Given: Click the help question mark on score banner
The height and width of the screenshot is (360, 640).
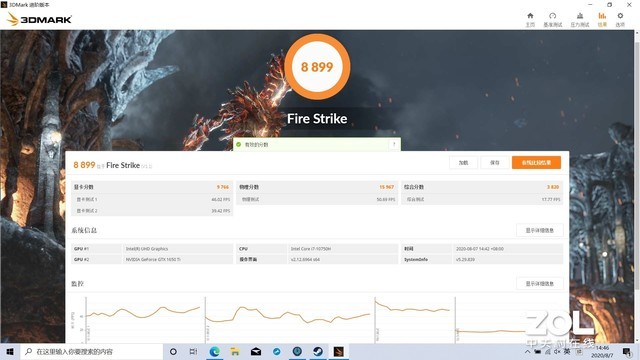Looking at the screenshot, I should point(394,144).
